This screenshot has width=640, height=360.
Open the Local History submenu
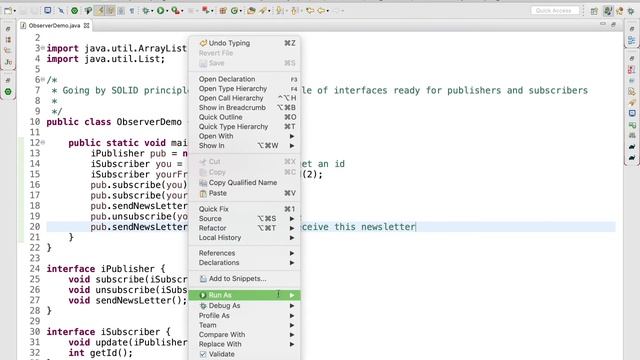(x=244, y=238)
